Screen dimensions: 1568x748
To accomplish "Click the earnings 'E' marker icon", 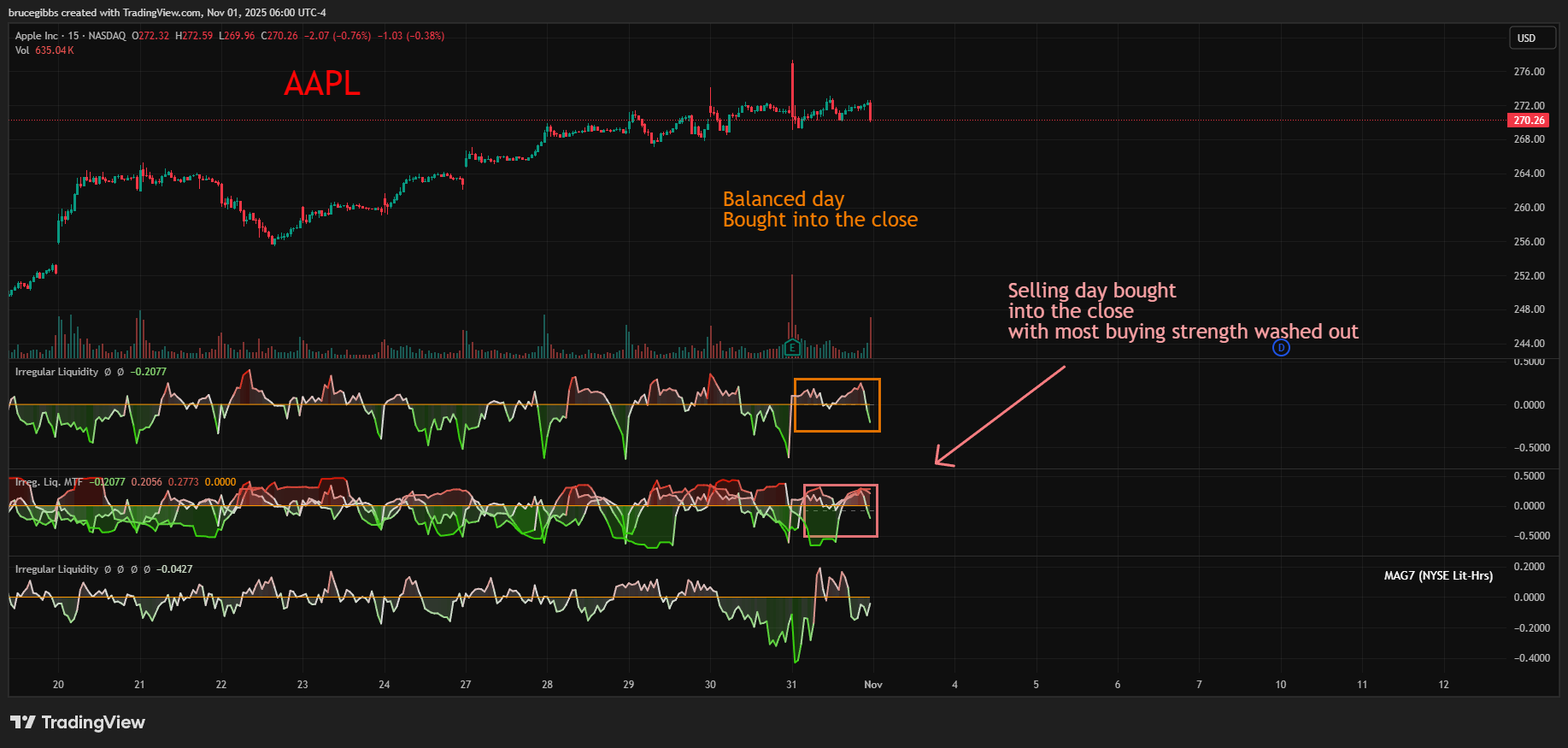I will [x=792, y=348].
